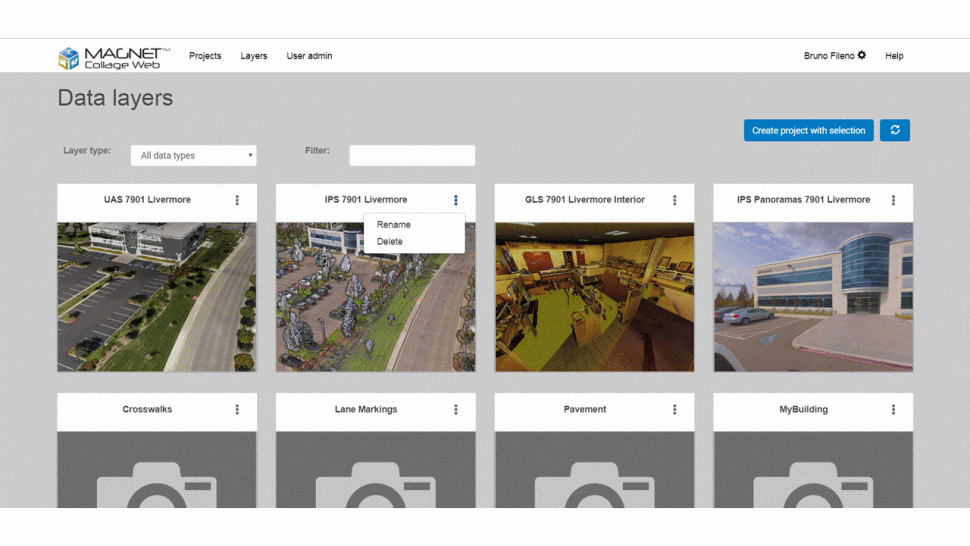Open the user settings gear icon
Image resolution: width=970 pixels, height=546 pixels.
tap(862, 55)
